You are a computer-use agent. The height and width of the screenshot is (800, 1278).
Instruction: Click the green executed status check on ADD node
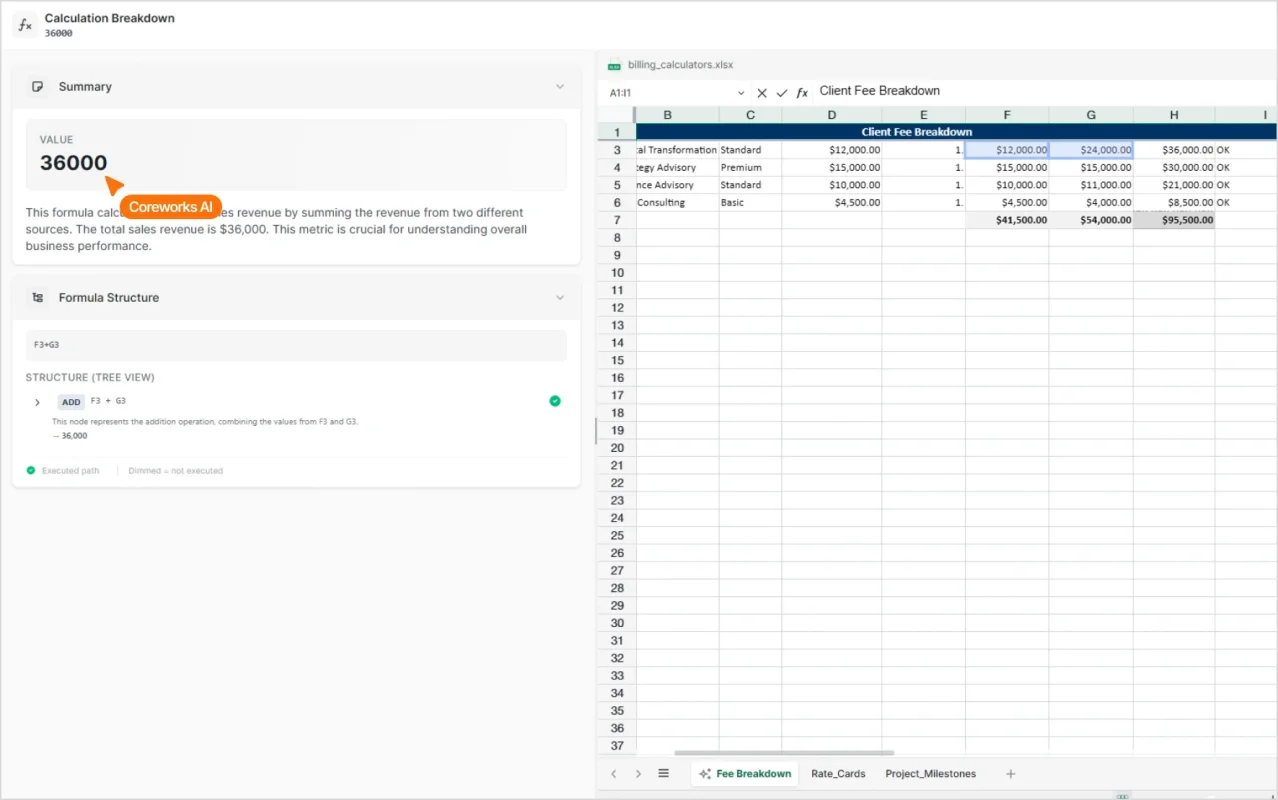pos(555,401)
